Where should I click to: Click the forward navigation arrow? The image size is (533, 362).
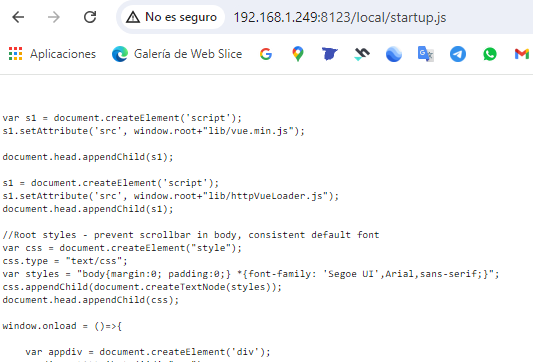(54, 17)
